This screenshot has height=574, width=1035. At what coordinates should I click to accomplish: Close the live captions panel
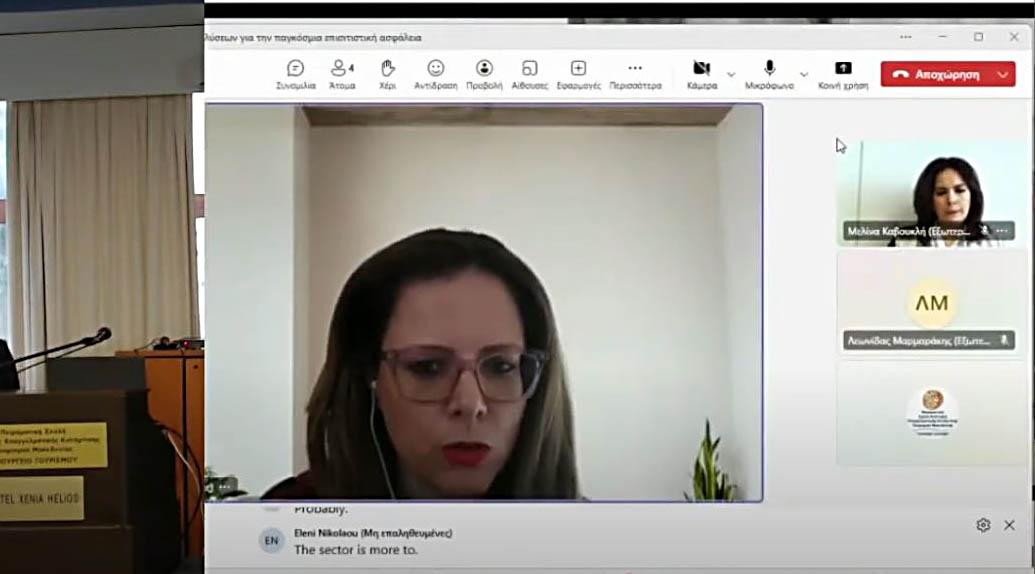pyautogui.click(x=1010, y=525)
